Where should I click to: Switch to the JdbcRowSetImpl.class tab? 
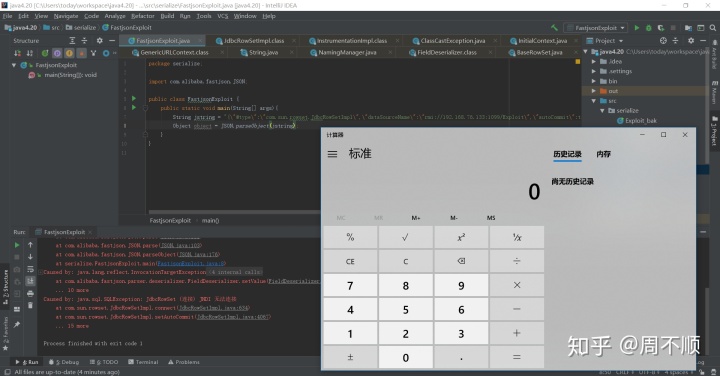click(x=254, y=41)
